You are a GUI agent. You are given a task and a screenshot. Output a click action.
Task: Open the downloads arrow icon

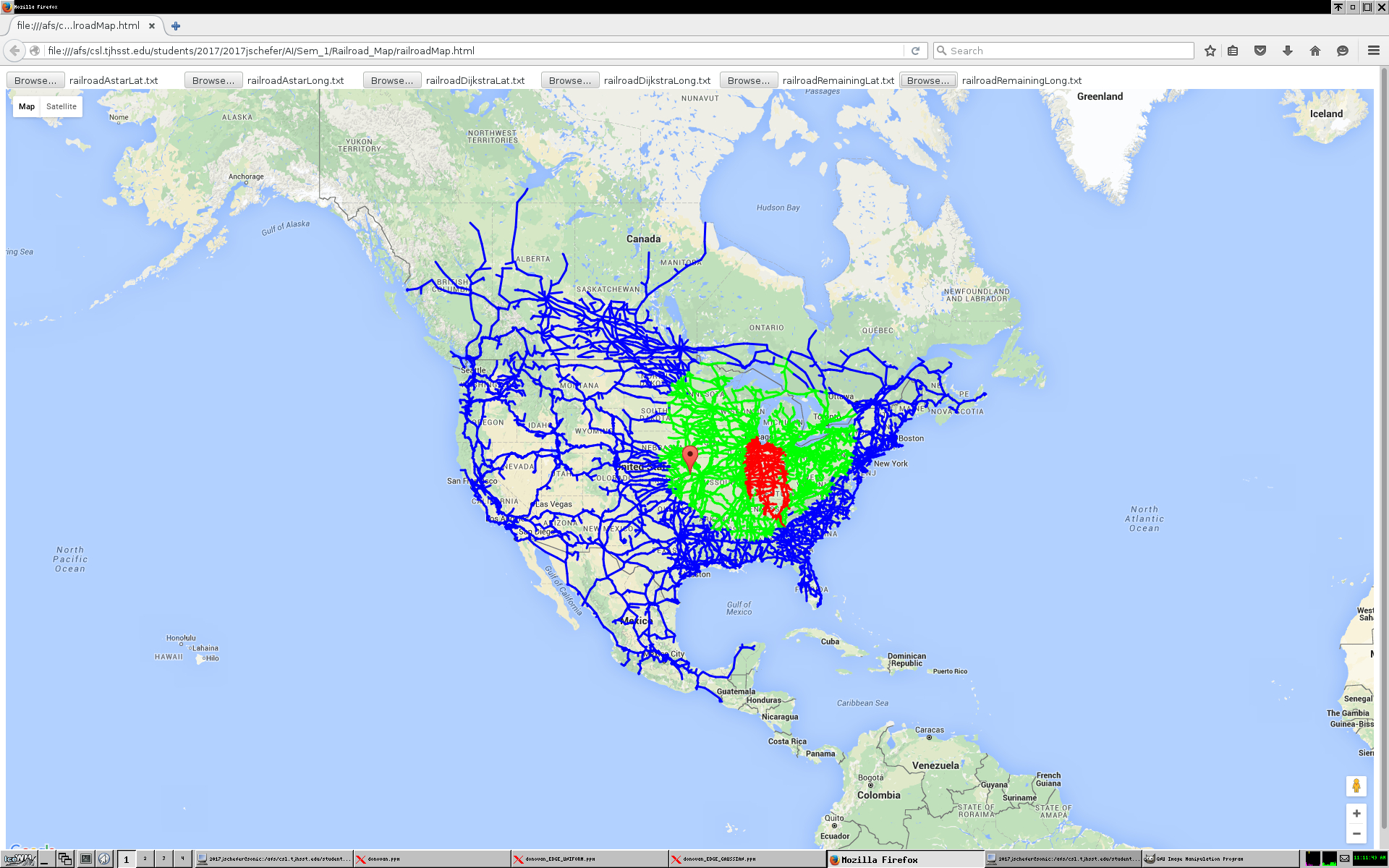pos(1288,51)
